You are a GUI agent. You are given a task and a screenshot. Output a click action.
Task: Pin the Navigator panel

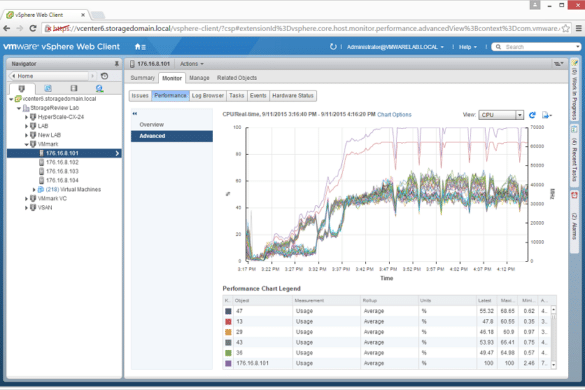tap(117, 64)
